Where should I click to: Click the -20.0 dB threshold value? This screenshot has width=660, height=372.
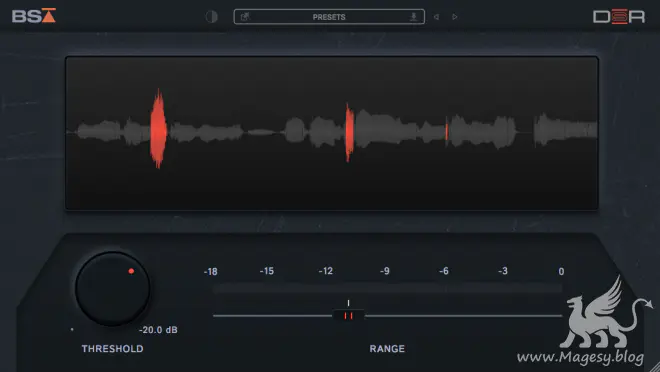158,330
